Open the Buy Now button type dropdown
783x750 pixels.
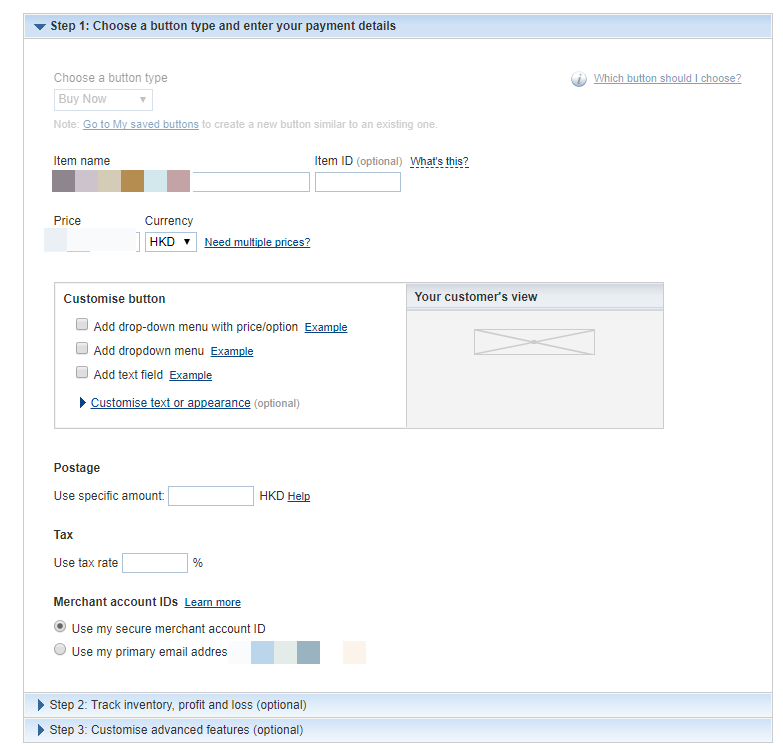[x=103, y=99]
